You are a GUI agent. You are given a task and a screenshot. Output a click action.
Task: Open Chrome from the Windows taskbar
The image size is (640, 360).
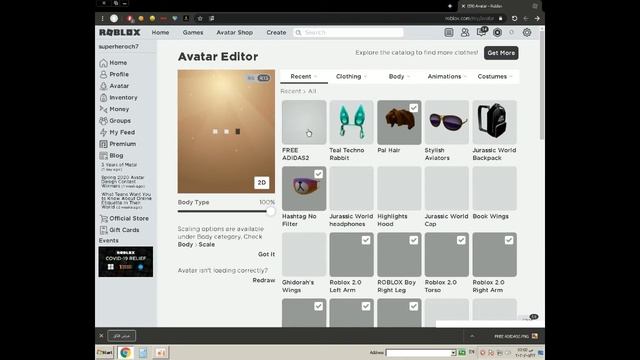click(x=126, y=352)
